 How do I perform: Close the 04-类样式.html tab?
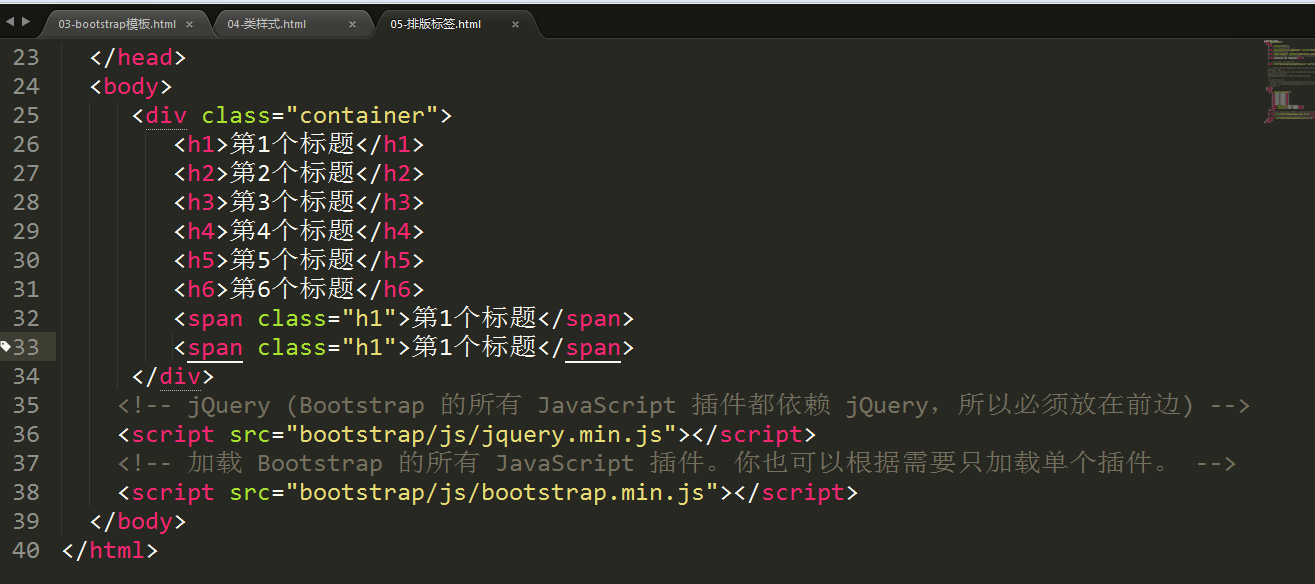point(352,24)
